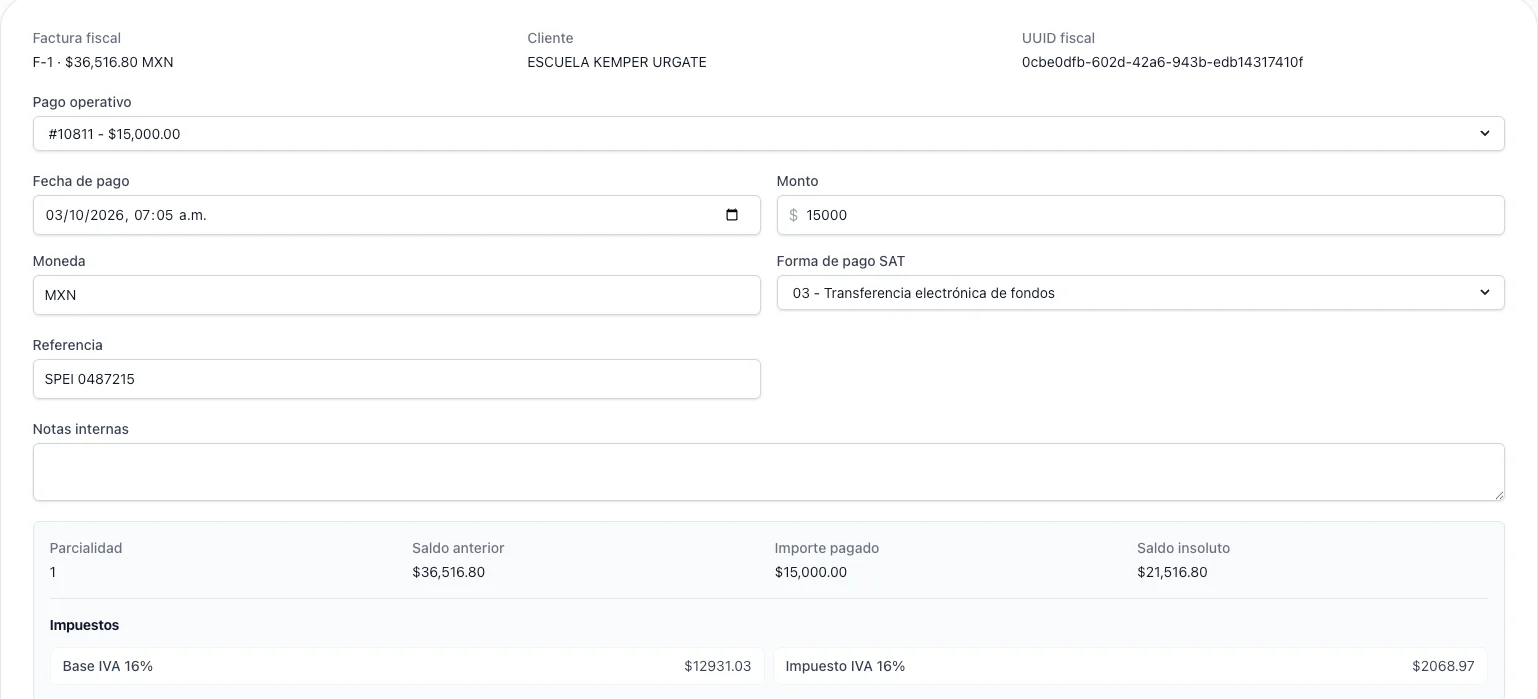Click the Importe pagado value $15,000.00
The height and width of the screenshot is (699, 1538).
[x=810, y=572]
